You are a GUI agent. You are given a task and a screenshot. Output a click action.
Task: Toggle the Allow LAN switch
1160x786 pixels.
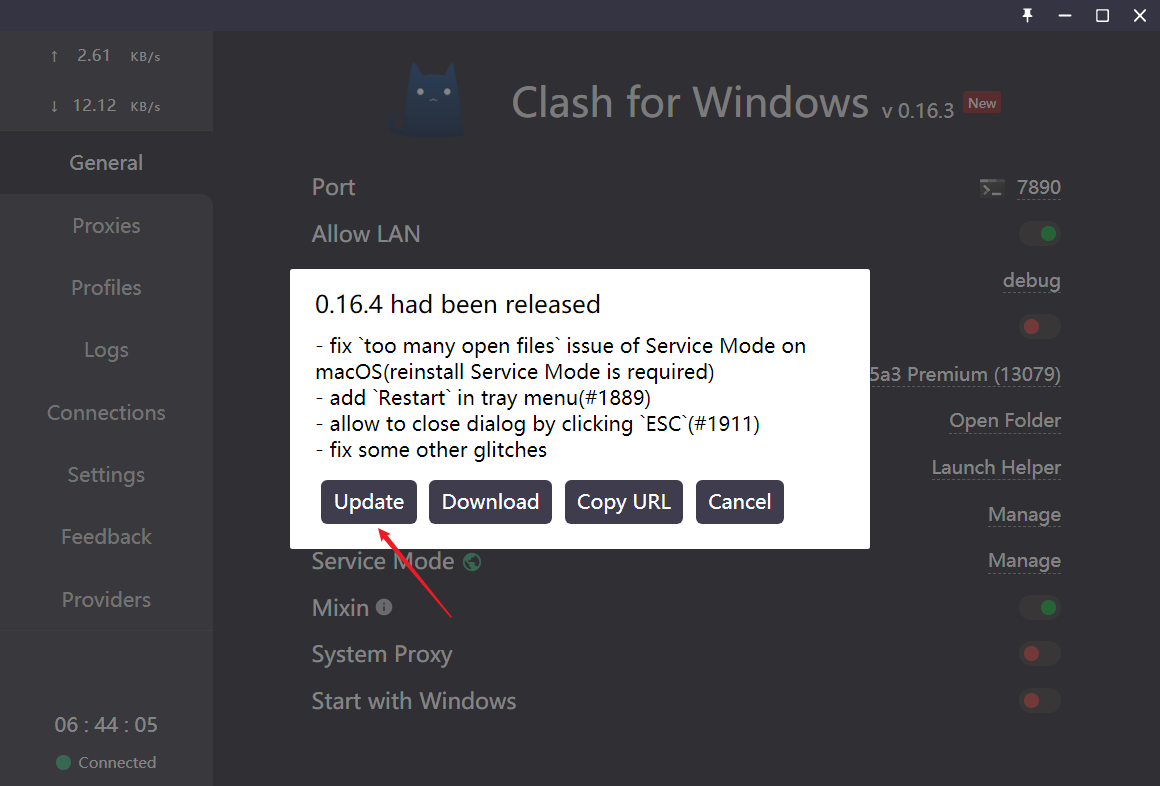coord(1040,234)
